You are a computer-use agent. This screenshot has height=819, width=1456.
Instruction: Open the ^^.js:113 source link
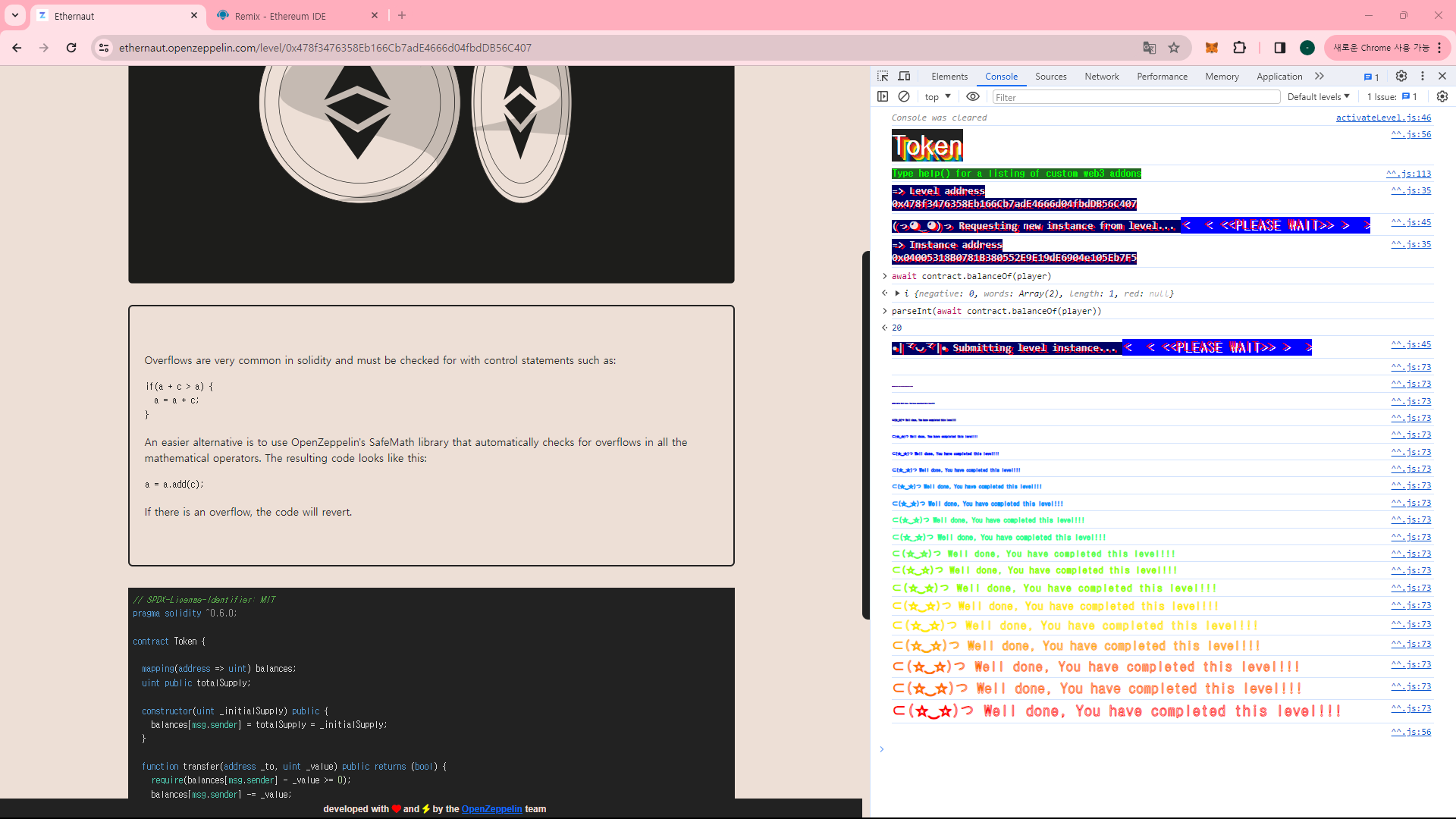(1408, 174)
